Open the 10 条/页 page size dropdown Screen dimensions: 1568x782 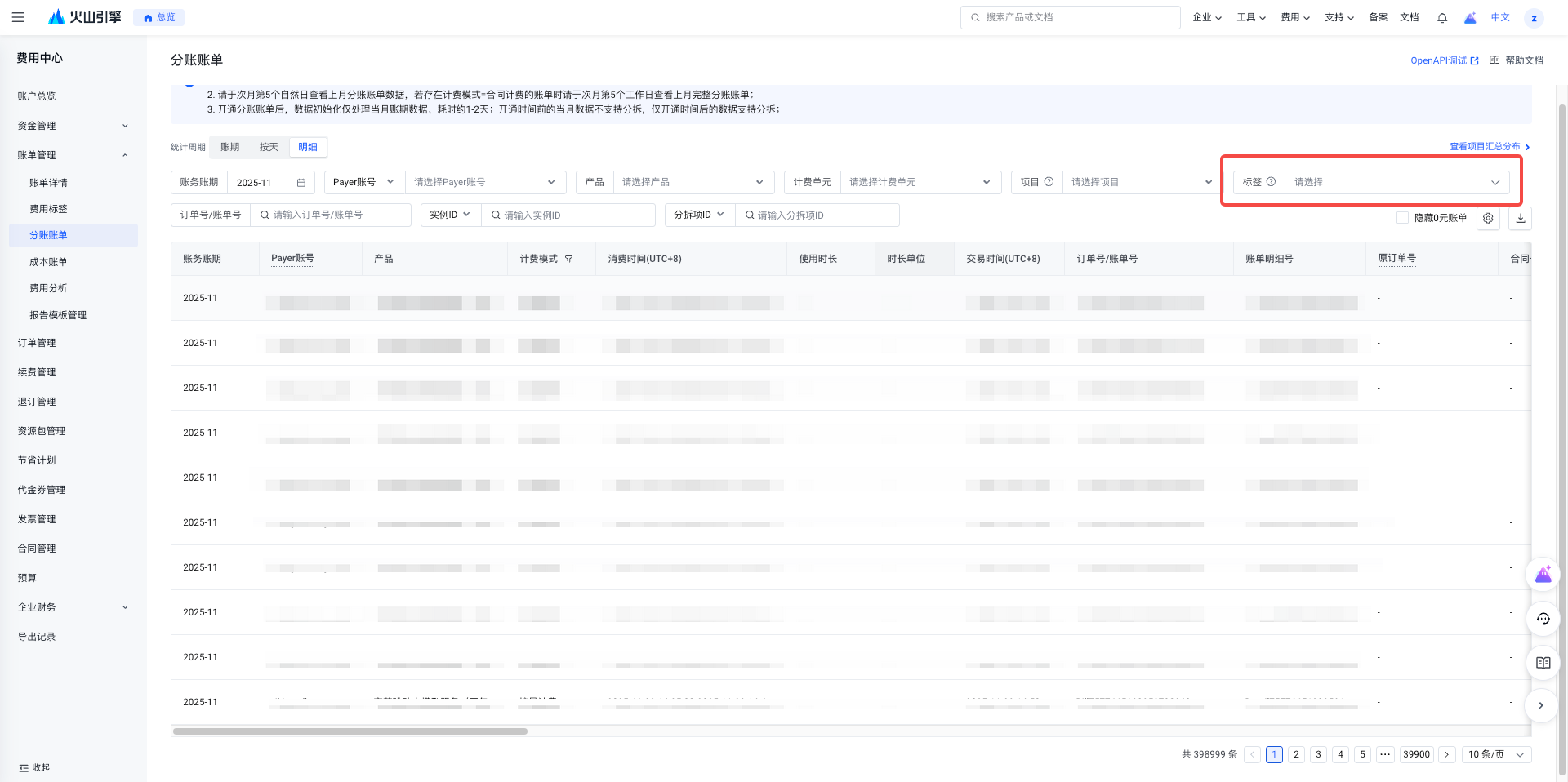(1496, 754)
